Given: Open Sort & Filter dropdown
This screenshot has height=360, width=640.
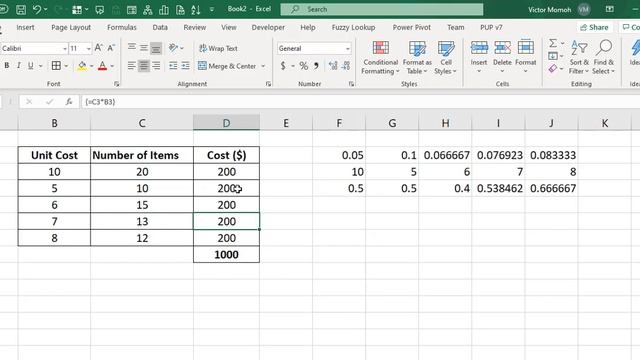Looking at the screenshot, I should 579,57.
